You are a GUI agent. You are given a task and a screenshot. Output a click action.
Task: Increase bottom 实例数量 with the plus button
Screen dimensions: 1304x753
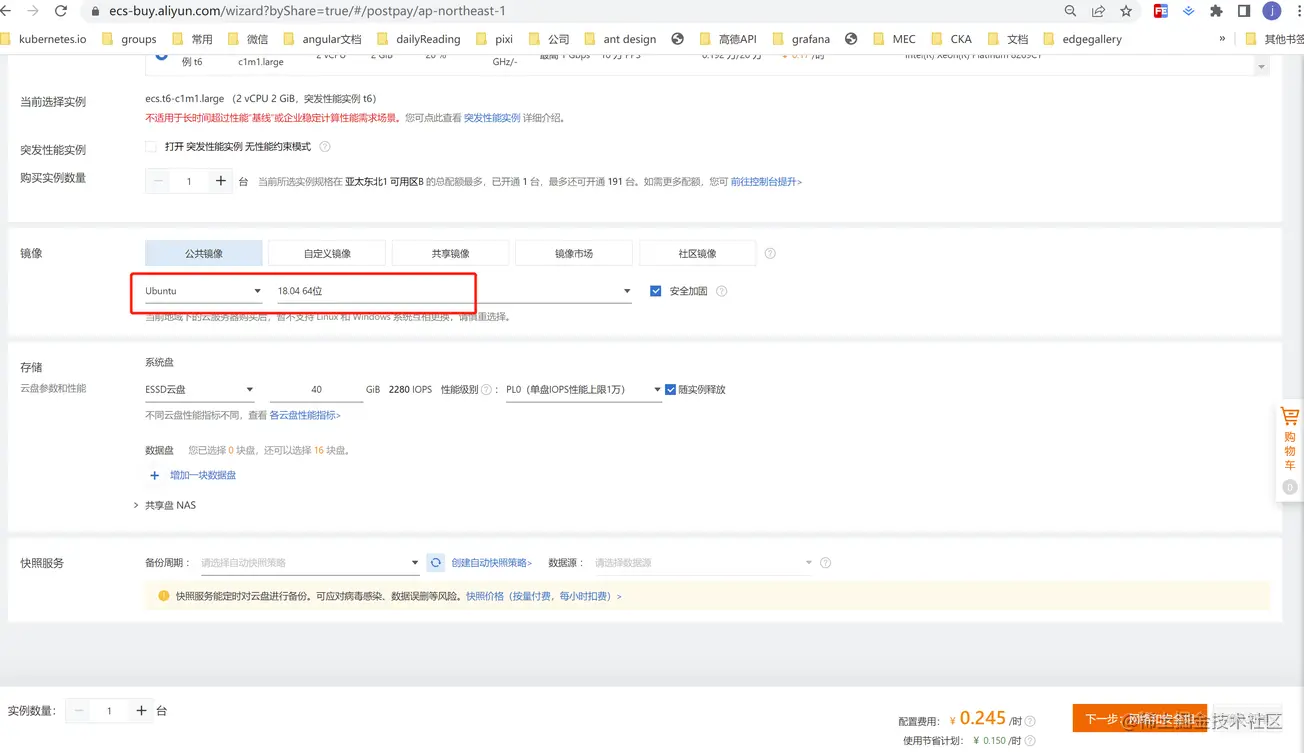pyautogui.click(x=141, y=711)
